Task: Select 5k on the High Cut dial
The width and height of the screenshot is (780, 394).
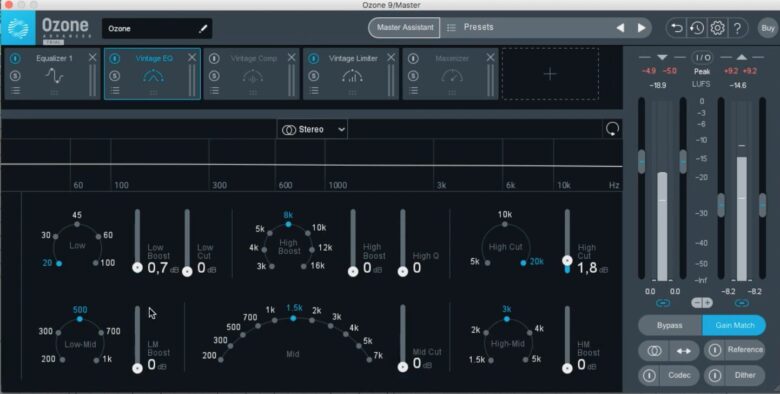Action: 488,262
